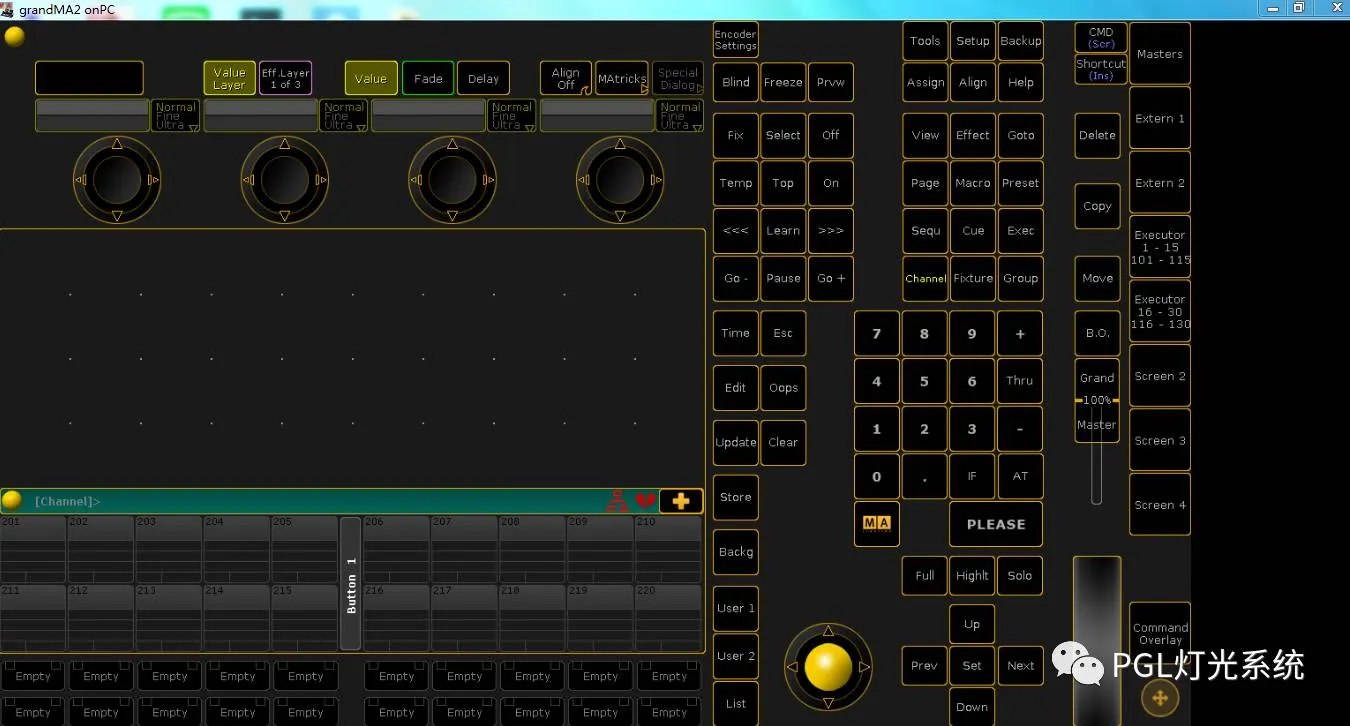The width and height of the screenshot is (1350, 726).
Task: Click the vertical Button 1 executor bar
Action: point(351,583)
